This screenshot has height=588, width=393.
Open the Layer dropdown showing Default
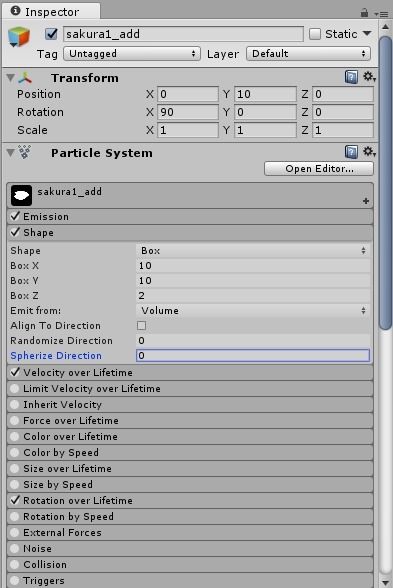point(308,54)
